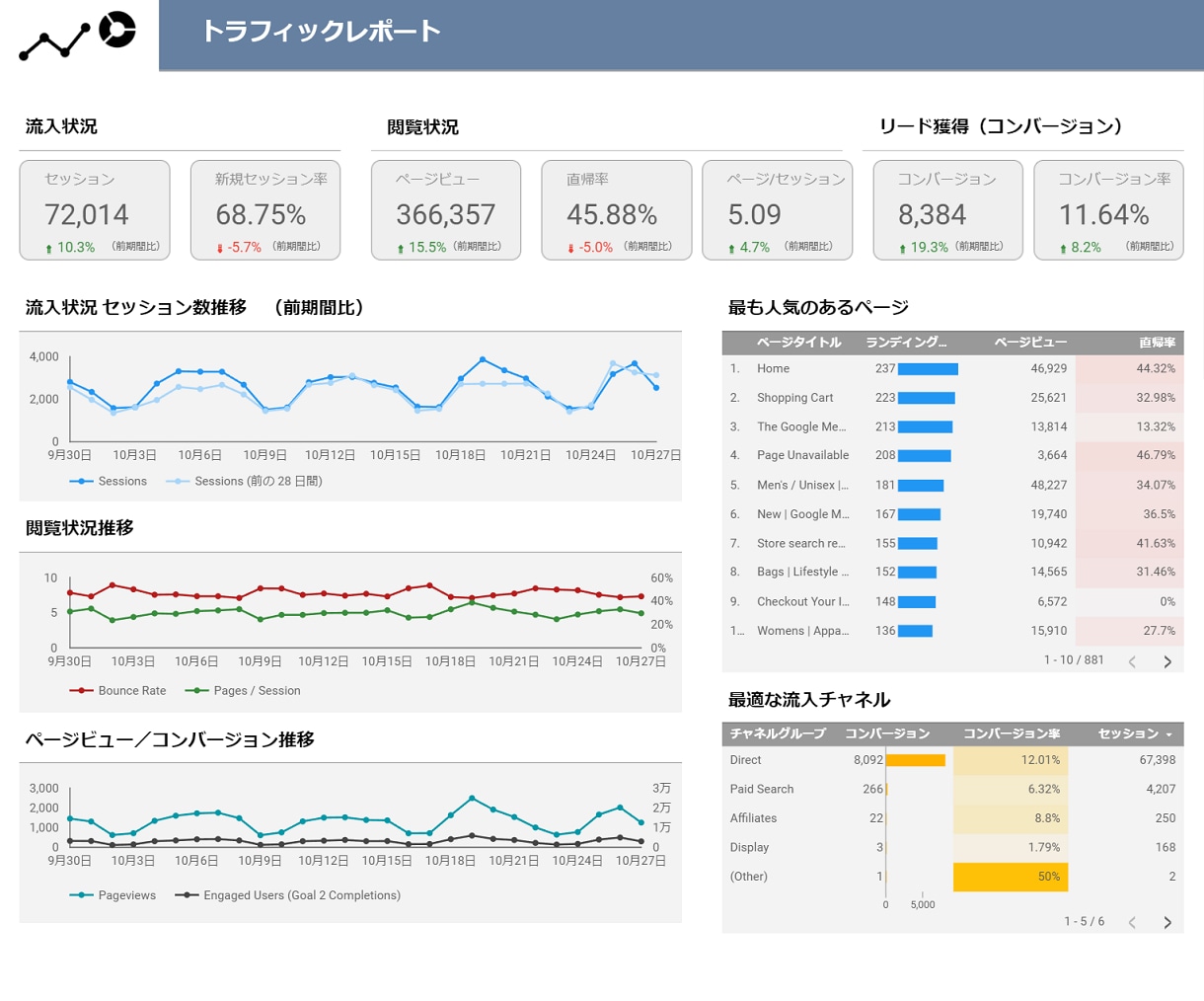The width and height of the screenshot is (1204, 1001).
Task: Select the Store search re... row title
Action: point(801,543)
